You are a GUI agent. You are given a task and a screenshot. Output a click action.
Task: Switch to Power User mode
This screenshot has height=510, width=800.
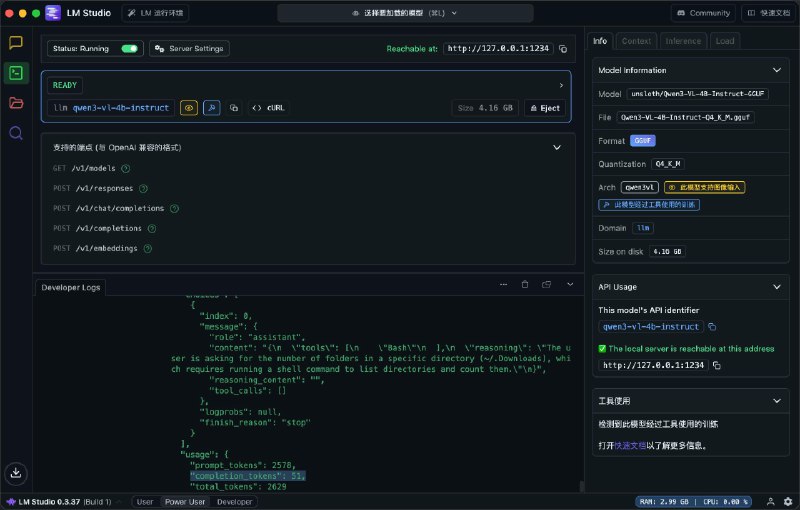click(x=185, y=502)
